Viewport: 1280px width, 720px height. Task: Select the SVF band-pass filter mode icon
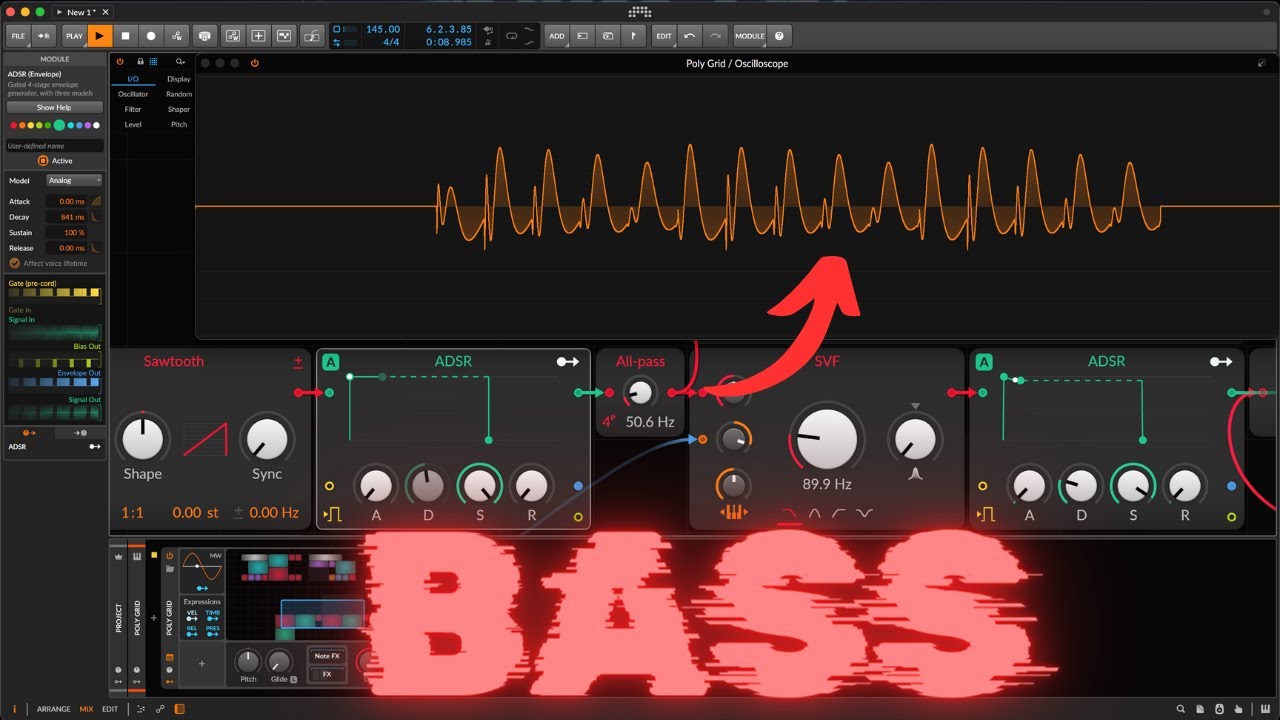tap(816, 514)
